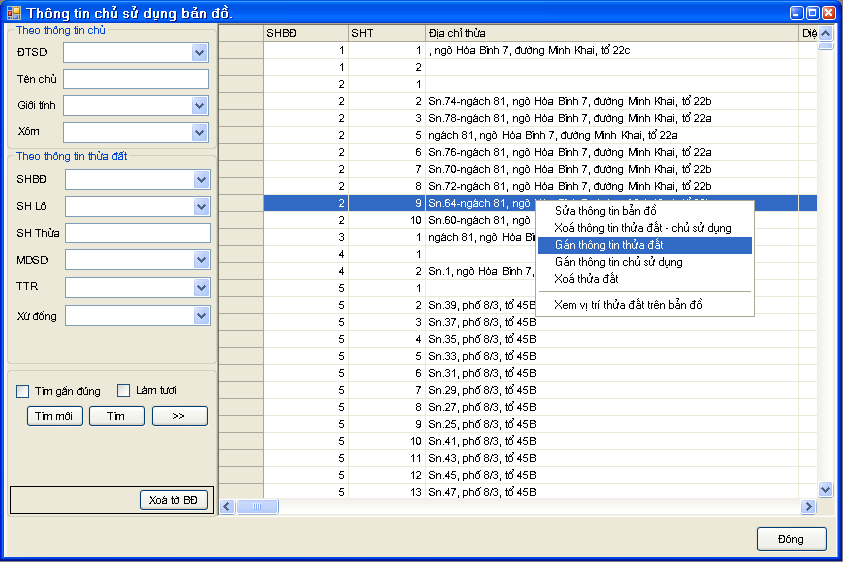Select Xoá thửa đất in context menu
Screen dimensions: 843x562
coord(586,279)
